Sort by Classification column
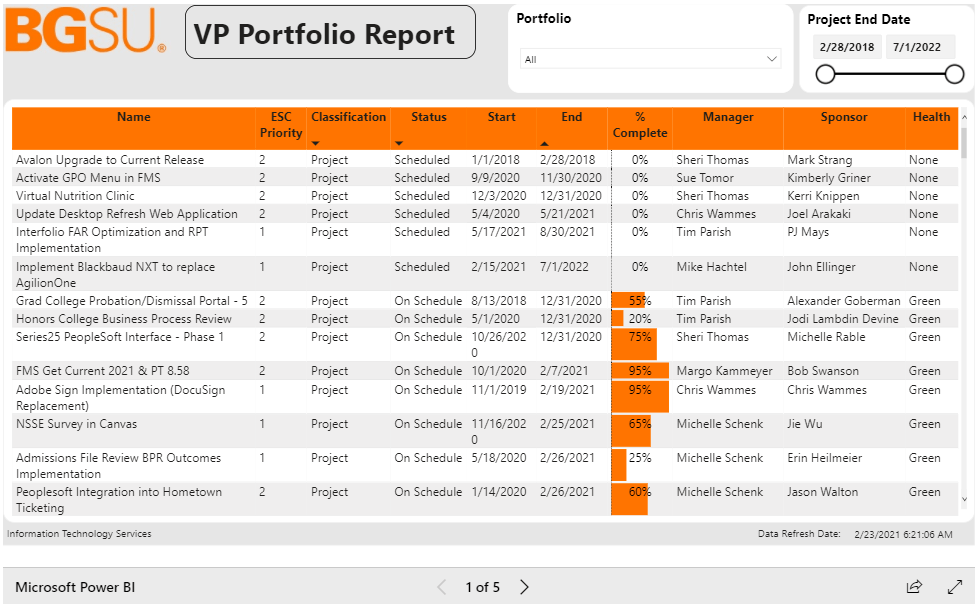The image size is (980, 610). (348, 118)
